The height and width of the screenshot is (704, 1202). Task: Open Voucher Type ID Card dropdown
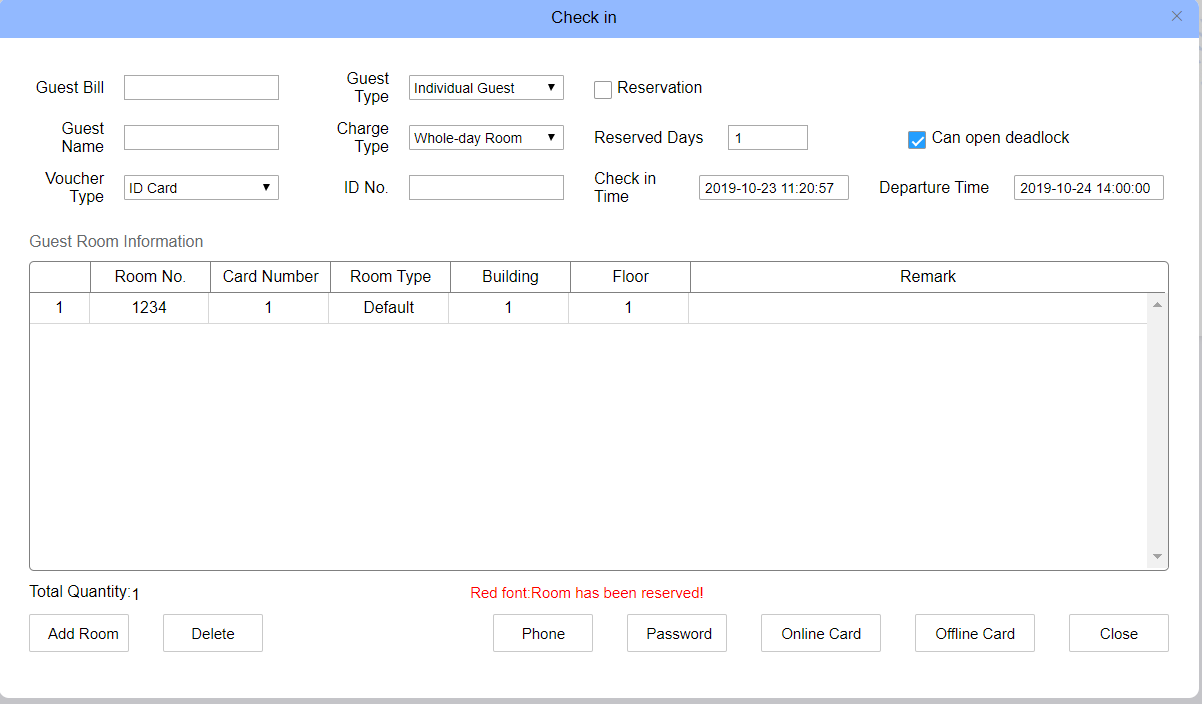(x=201, y=188)
